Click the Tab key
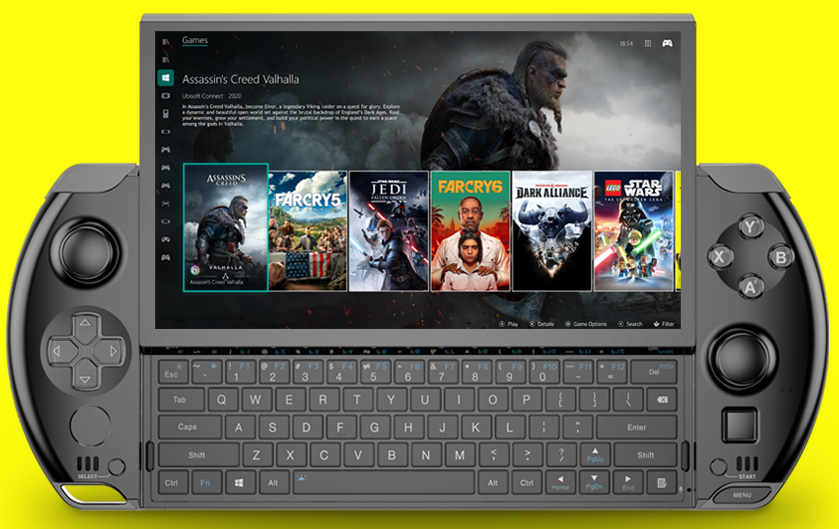The width and height of the screenshot is (839, 529). (181, 400)
